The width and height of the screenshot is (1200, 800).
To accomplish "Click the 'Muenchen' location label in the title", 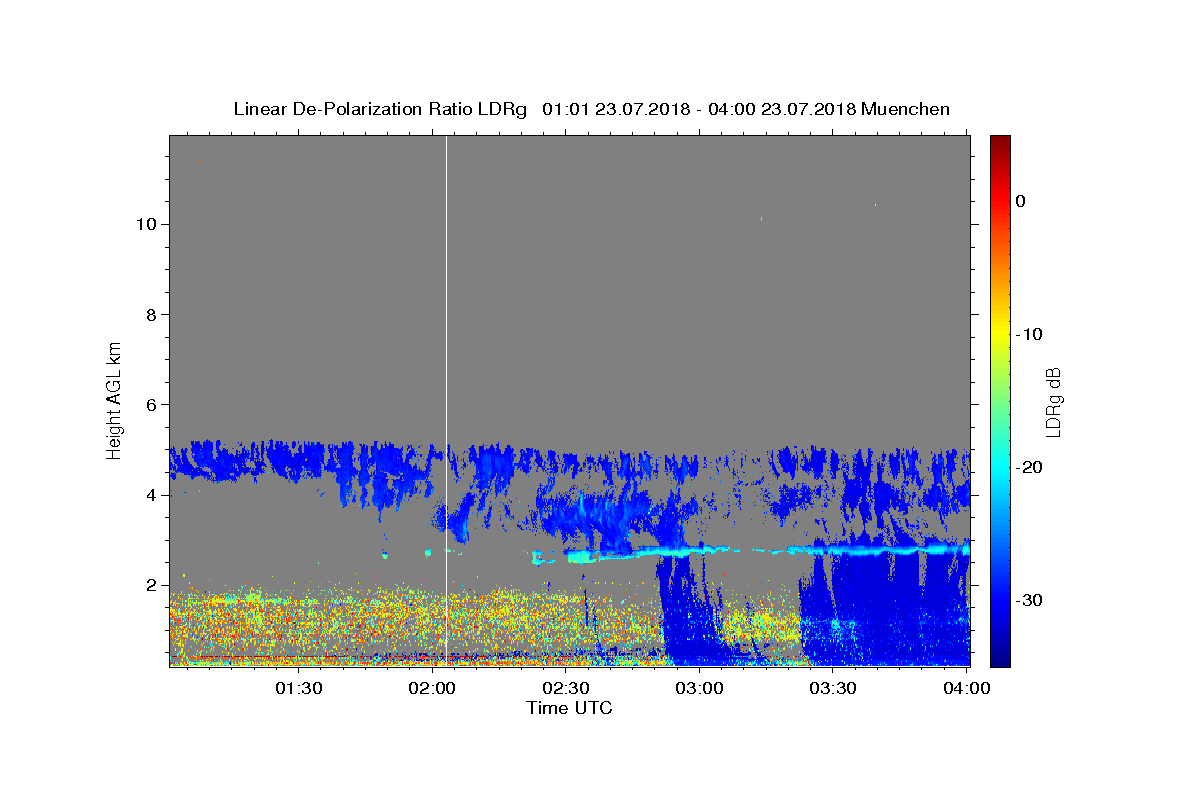I will click(x=905, y=109).
